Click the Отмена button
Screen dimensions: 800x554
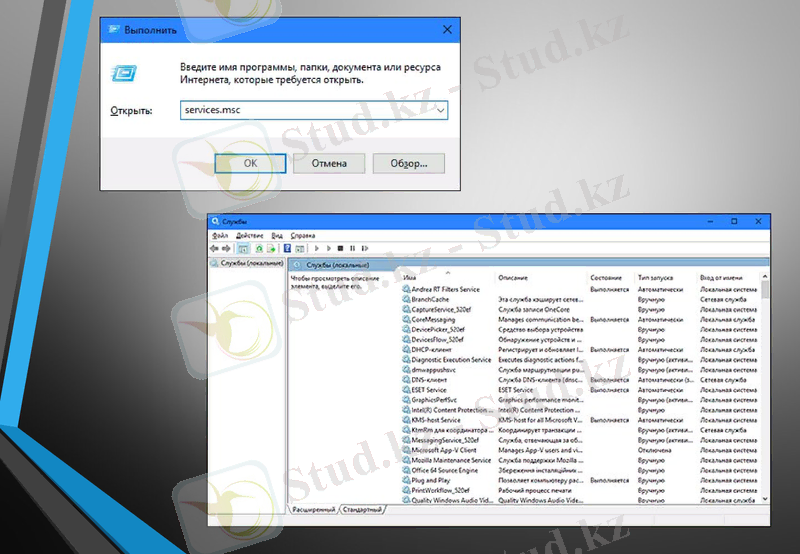click(329, 162)
